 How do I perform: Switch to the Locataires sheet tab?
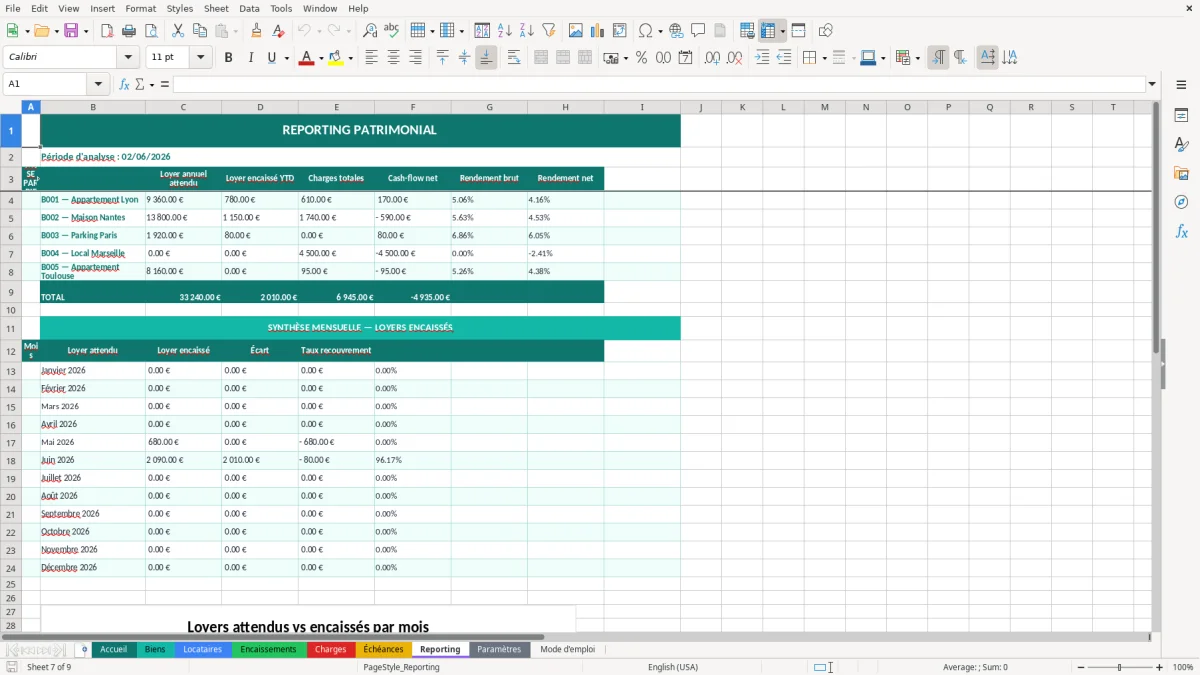coord(202,649)
